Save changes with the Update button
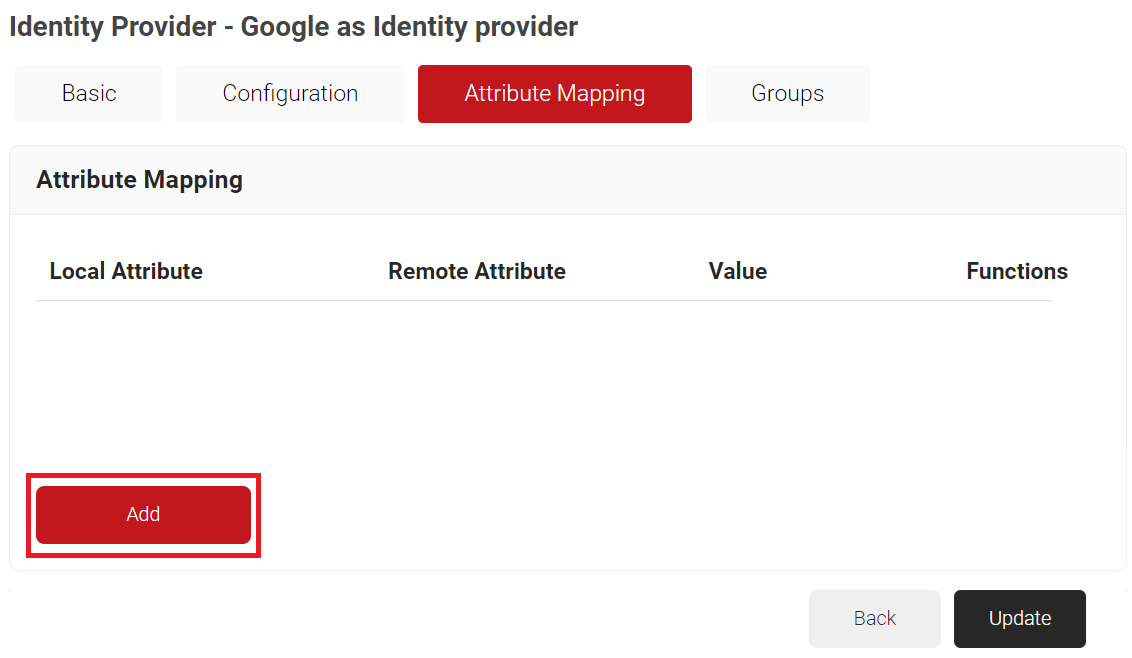The height and width of the screenshot is (658, 1132). 1019,619
